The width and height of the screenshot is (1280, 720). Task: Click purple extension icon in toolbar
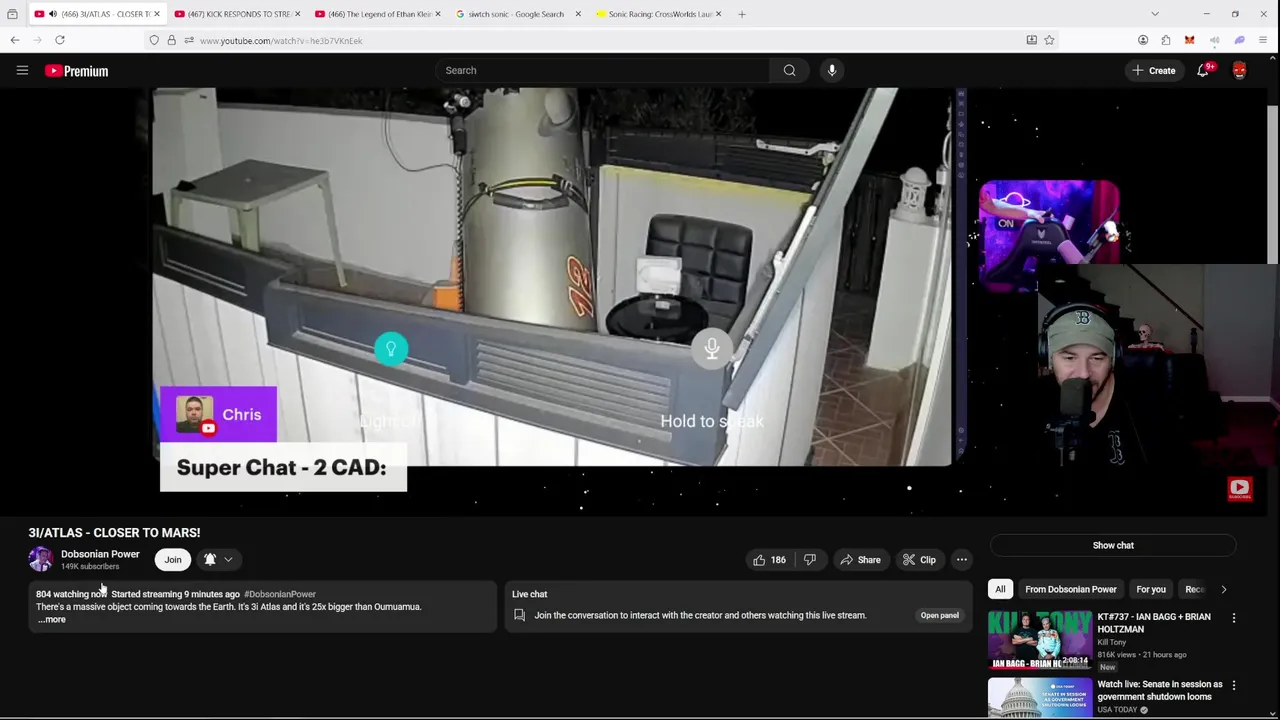pyautogui.click(x=1239, y=40)
